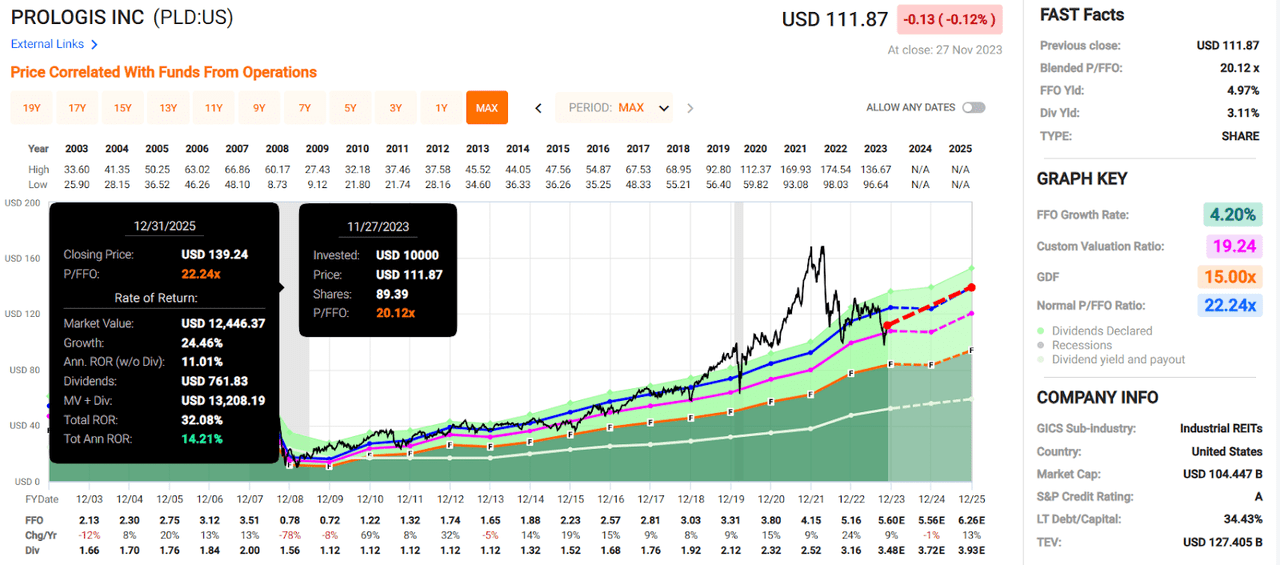Toggle Dividends Declared legend item
Viewport: 1280px width, 565px height.
tap(1098, 330)
